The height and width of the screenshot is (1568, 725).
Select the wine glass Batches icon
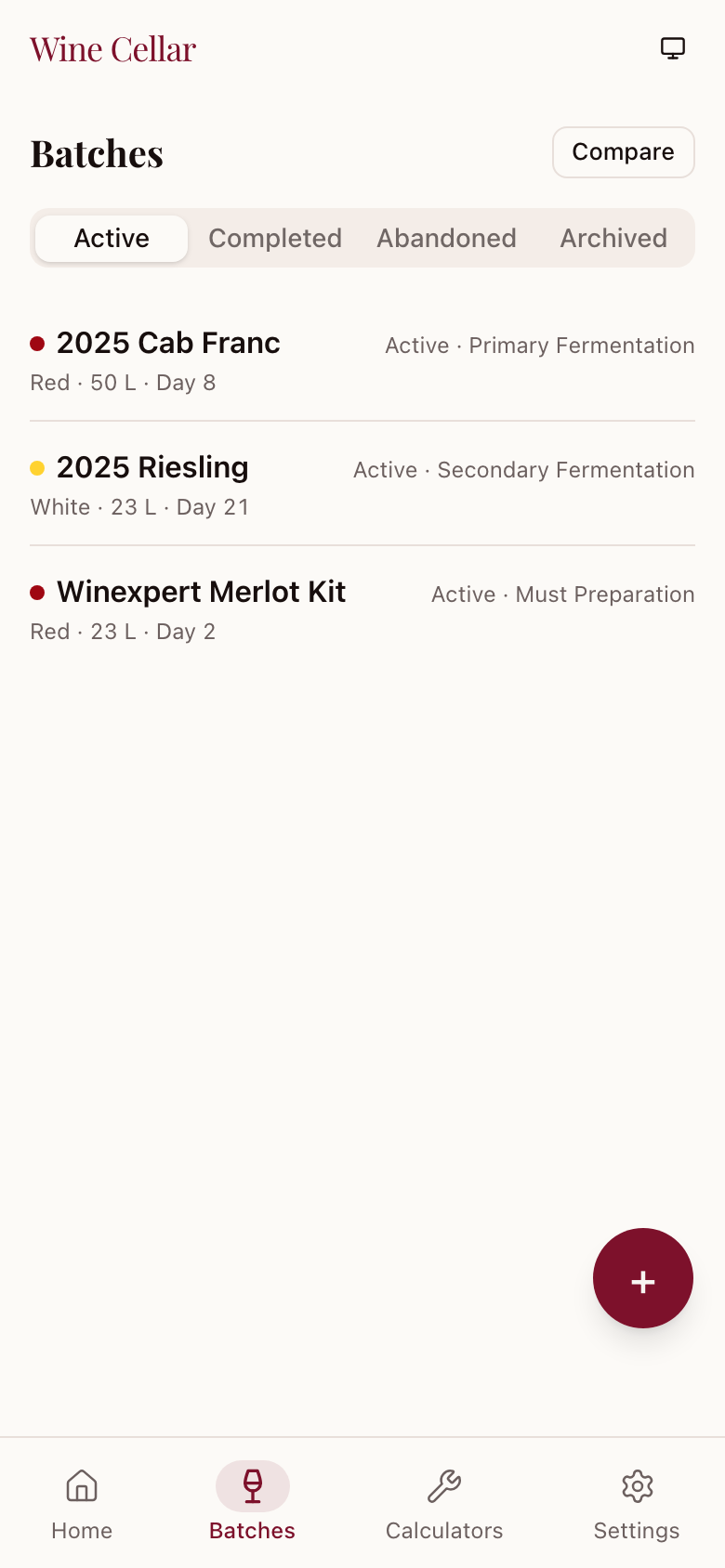click(253, 1486)
